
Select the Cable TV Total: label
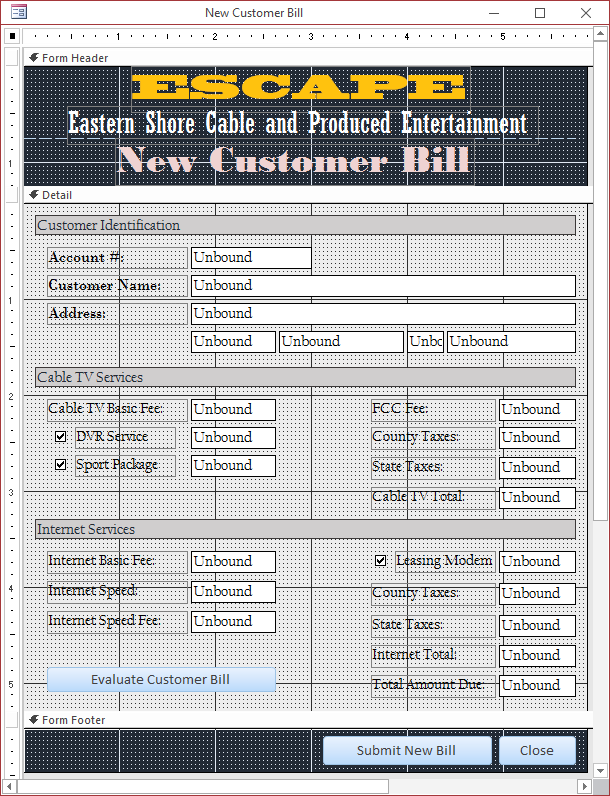(433, 498)
